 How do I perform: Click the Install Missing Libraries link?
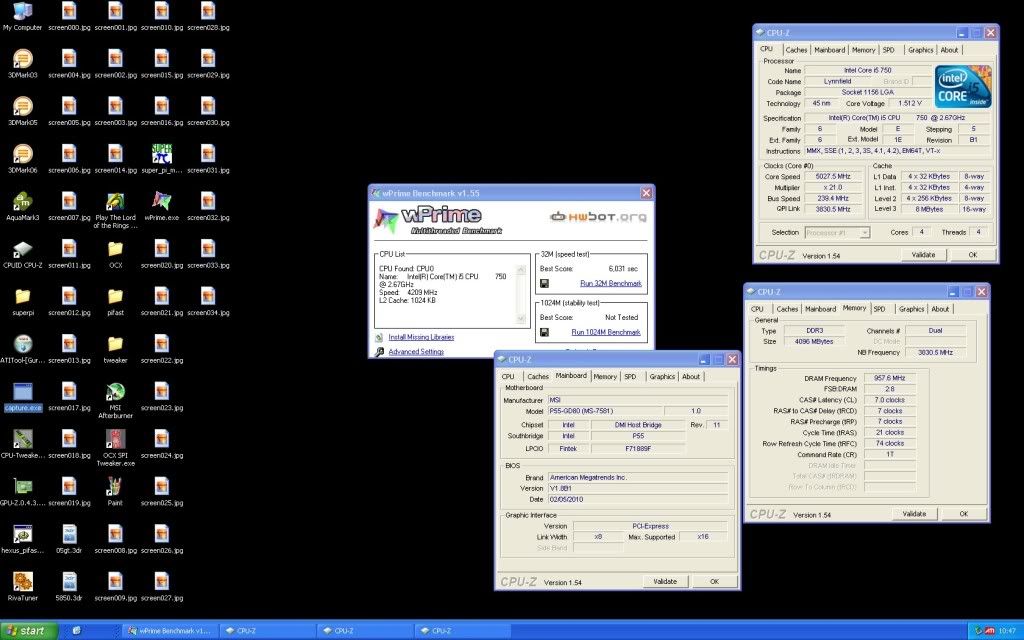421,337
